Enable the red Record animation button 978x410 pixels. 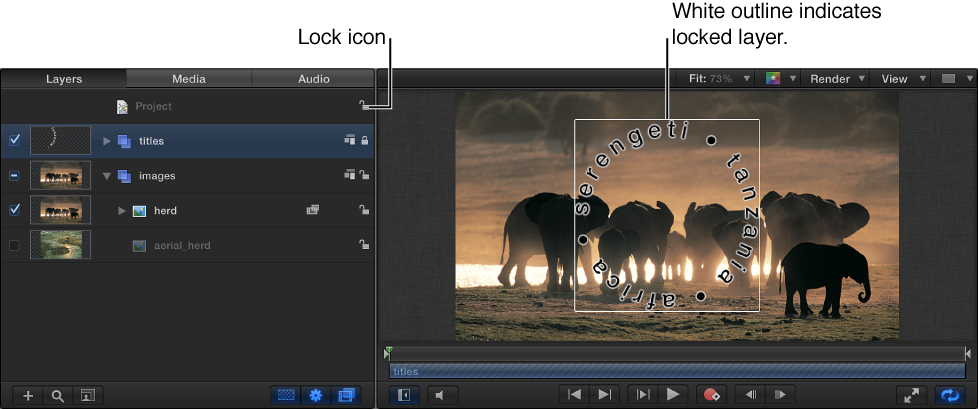712,394
